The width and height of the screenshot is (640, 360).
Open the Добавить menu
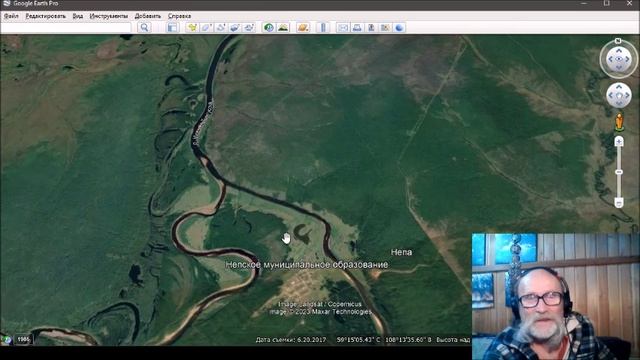click(x=148, y=16)
